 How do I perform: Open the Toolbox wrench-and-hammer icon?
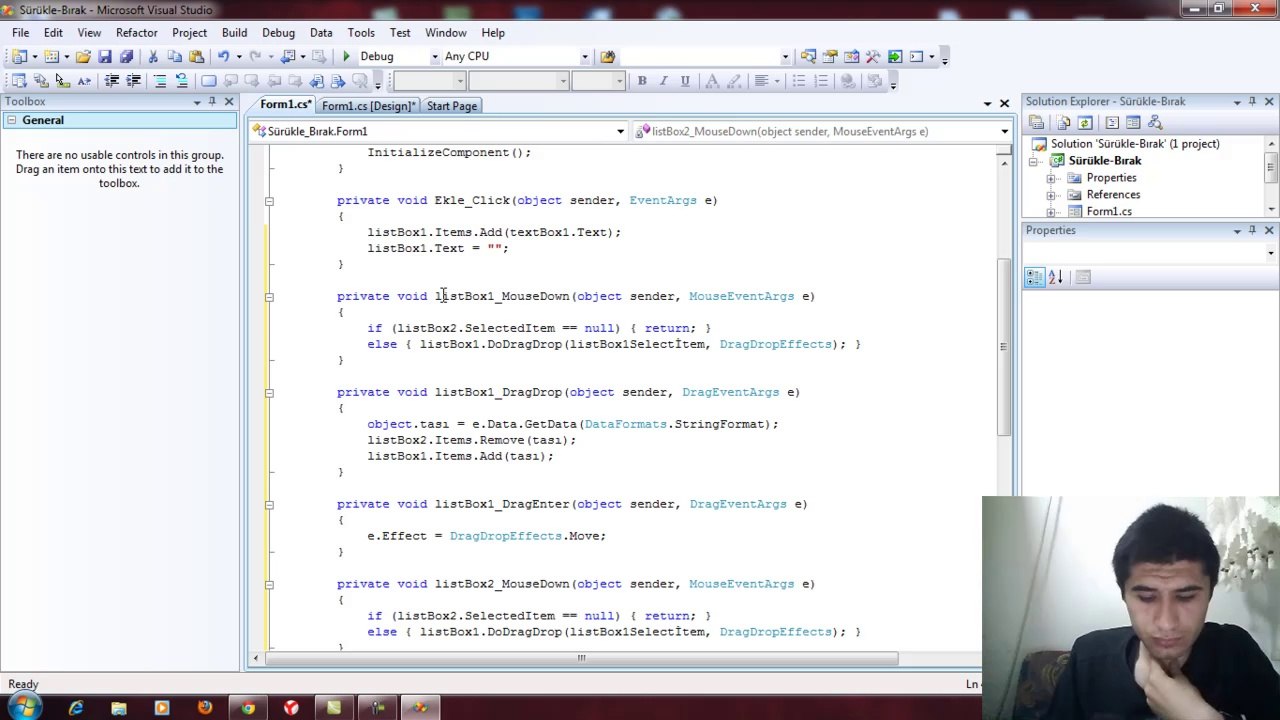tap(873, 57)
